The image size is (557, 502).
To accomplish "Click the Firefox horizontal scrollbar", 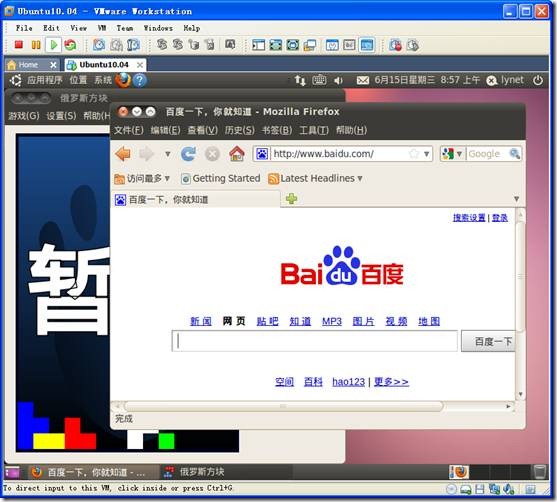I will (283, 406).
